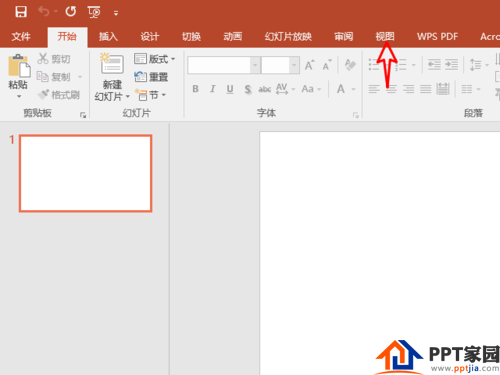The height and width of the screenshot is (375, 500).
Task: Open the 动画 (Animations) tab
Action: pos(233,36)
